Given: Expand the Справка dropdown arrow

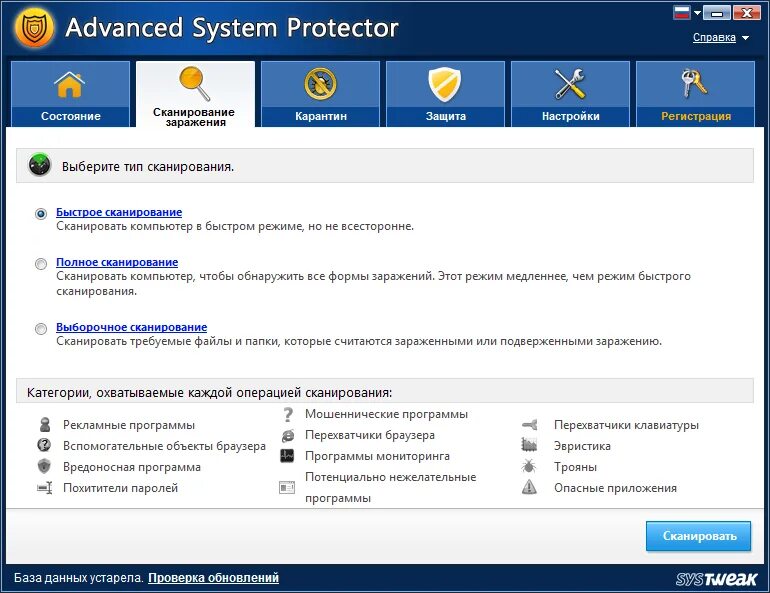Looking at the screenshot, I should (x=745, y=38).
